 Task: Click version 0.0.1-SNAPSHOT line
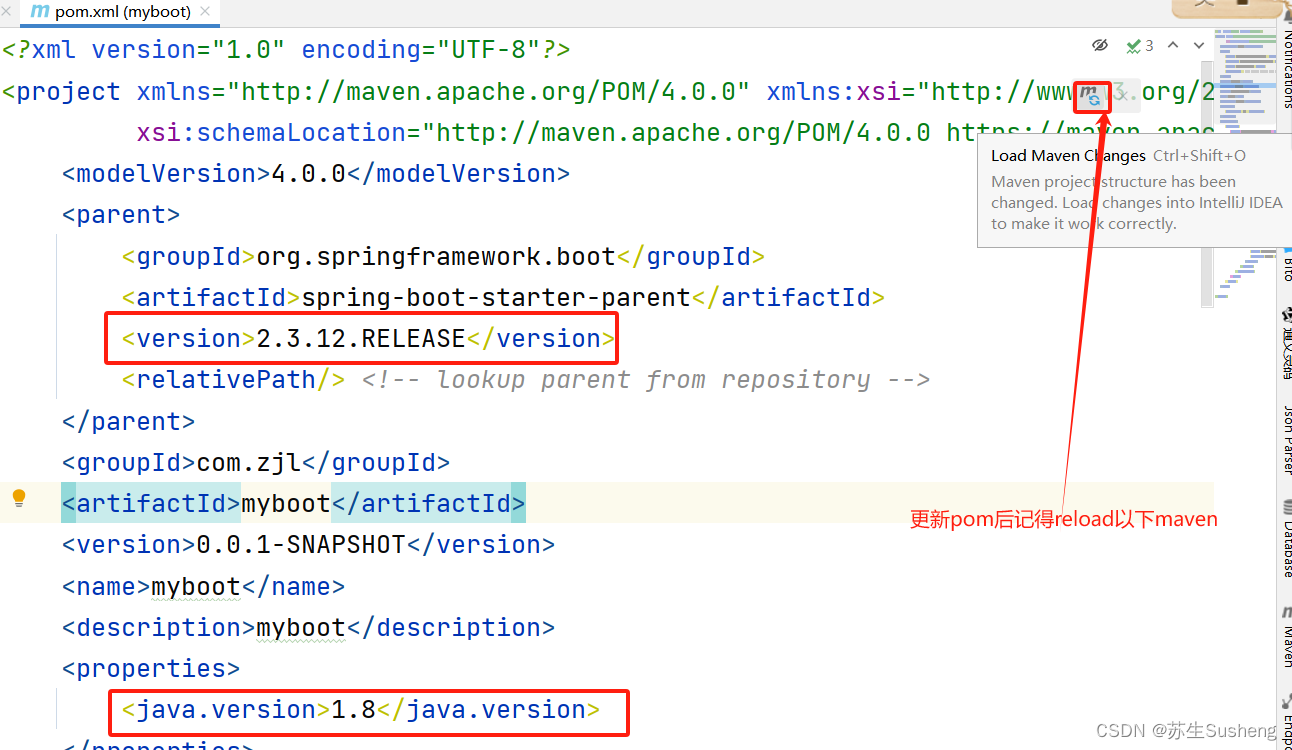click(308, 545)
